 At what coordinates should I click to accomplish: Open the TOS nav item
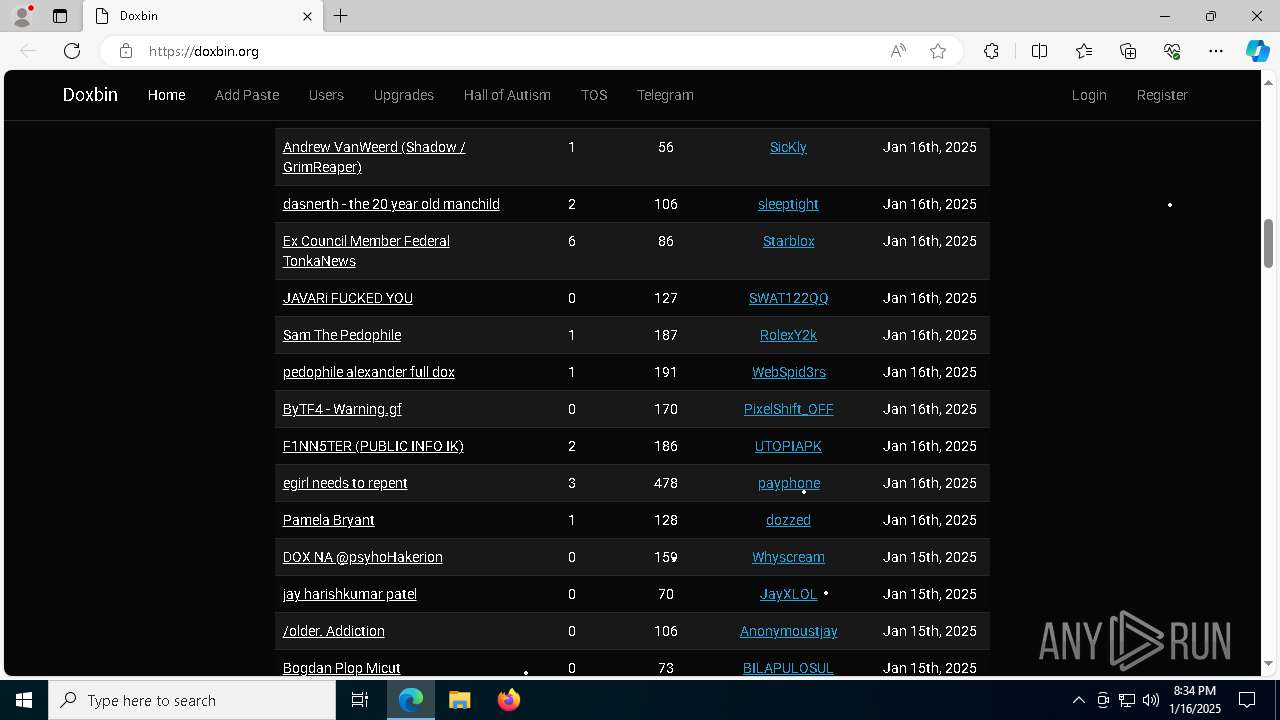click(x=594, y=95)
